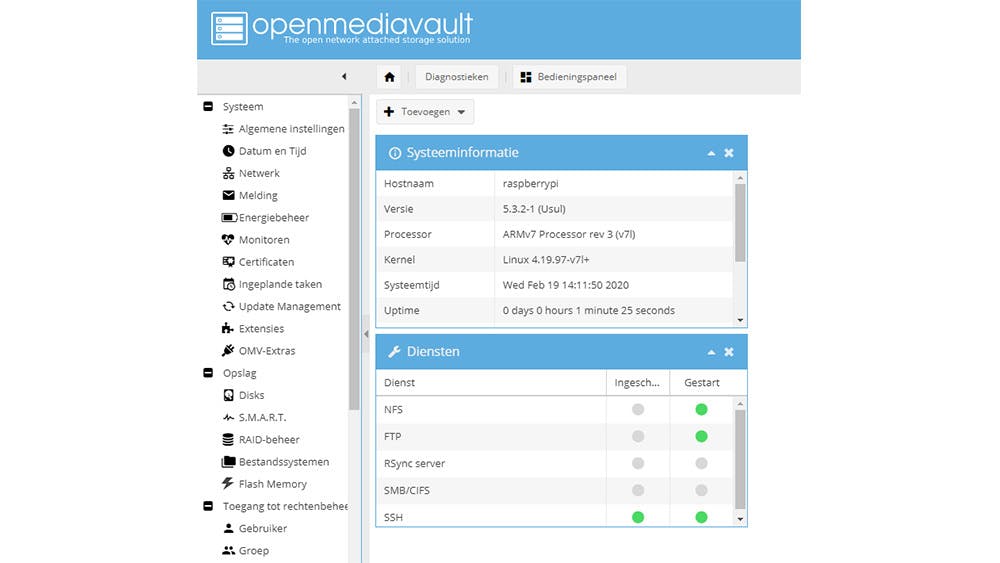Click the Ingeplande taken calendar icon
The height and width of the screenshot is (563, 1000).
pos(228,284)
